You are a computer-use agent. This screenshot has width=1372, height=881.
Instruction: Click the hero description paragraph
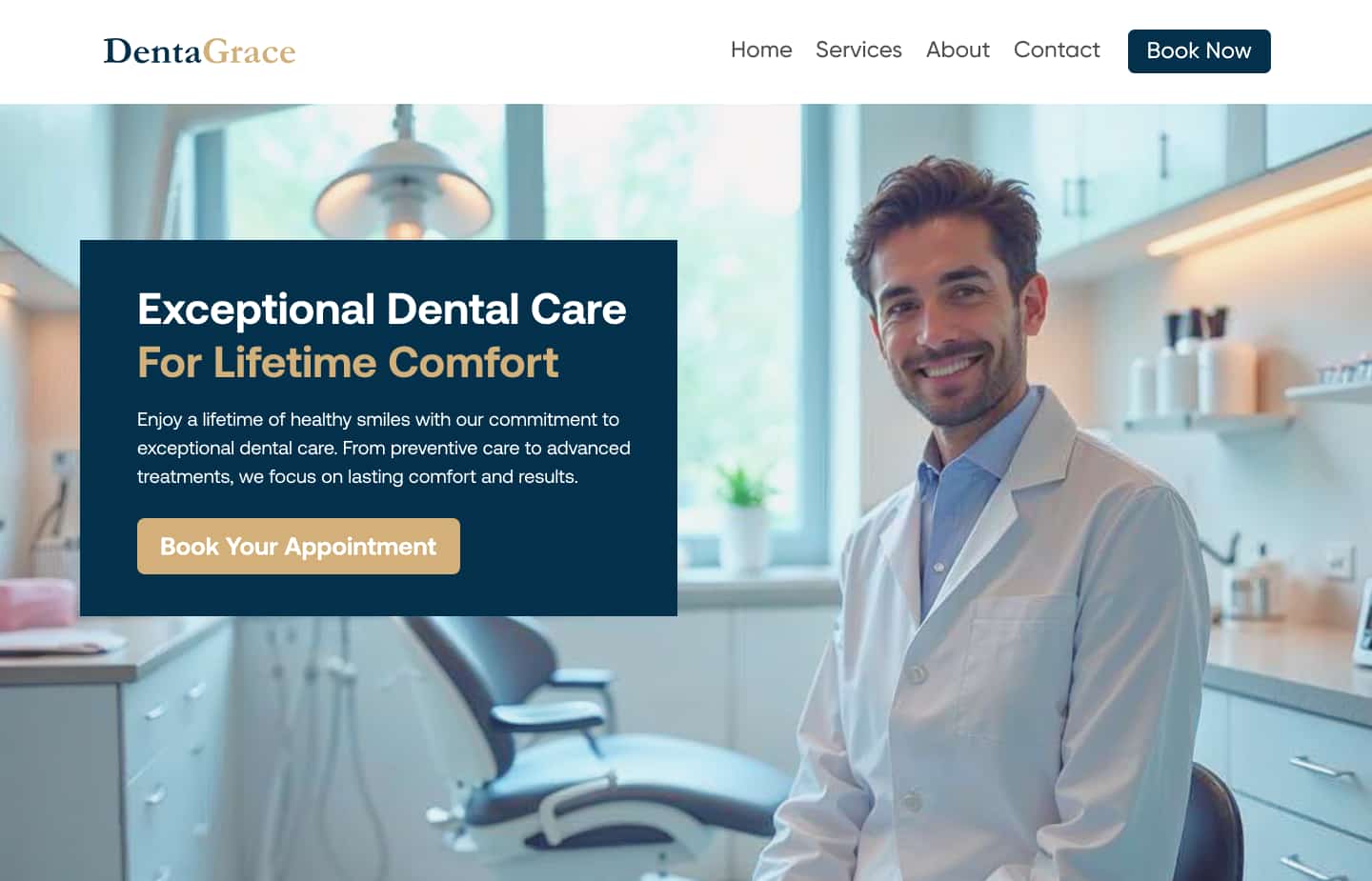[x=384, y=448]
